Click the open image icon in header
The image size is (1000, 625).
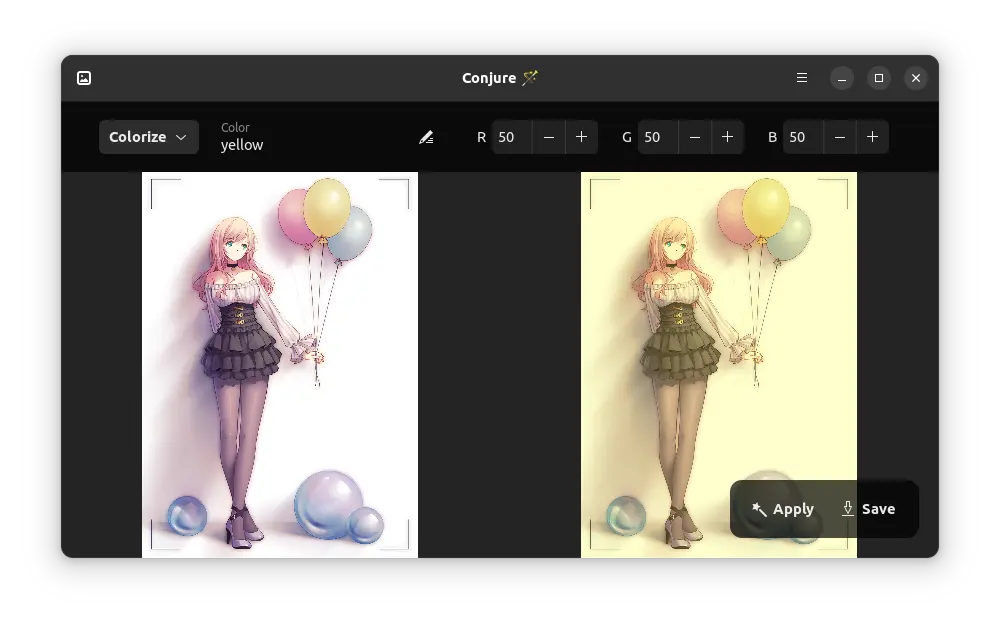pyautogui.click(x=84, y=78)
